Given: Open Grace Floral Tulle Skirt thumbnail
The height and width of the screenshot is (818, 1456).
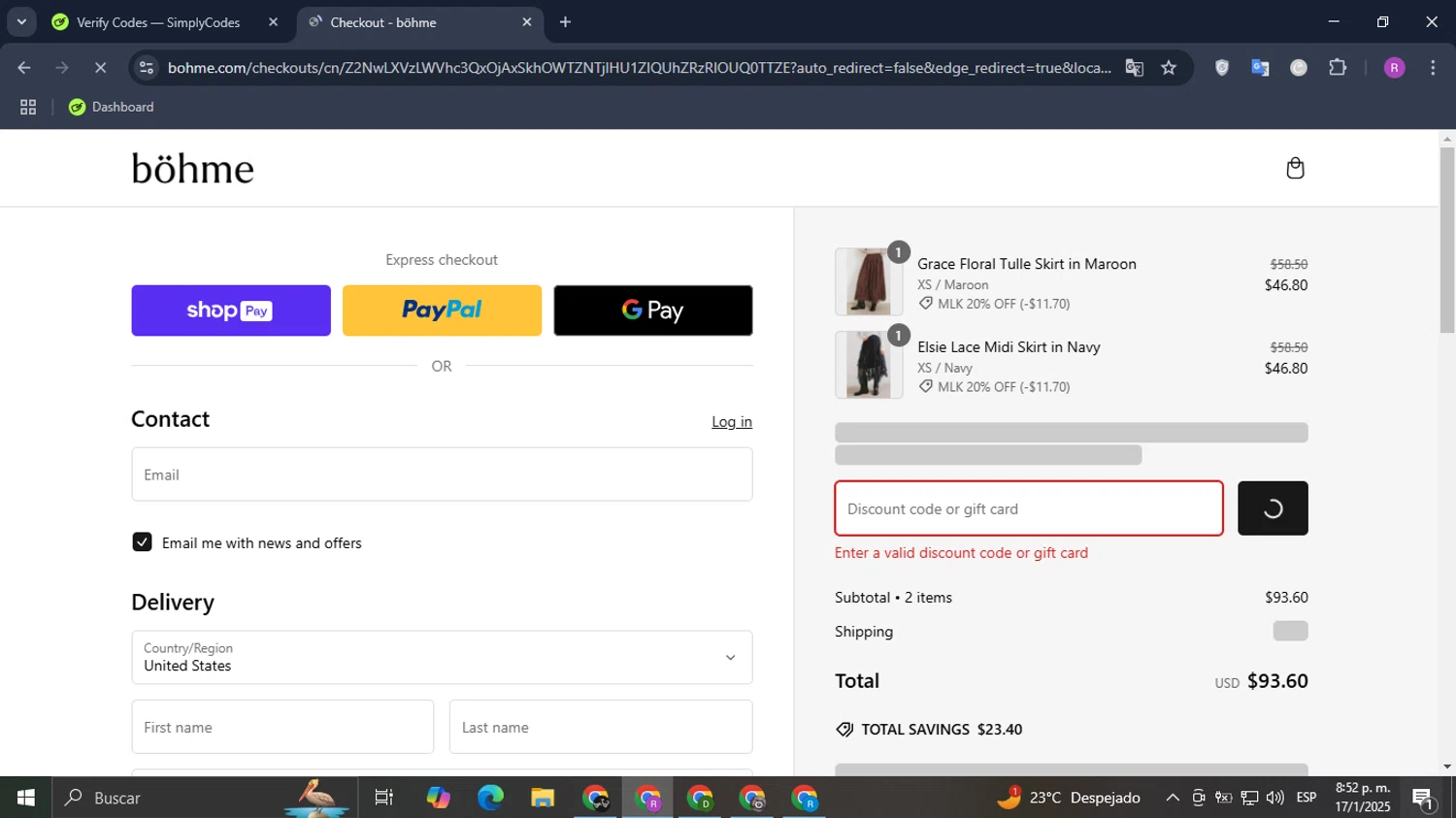Looking at the screenshot, I should 869,281.
